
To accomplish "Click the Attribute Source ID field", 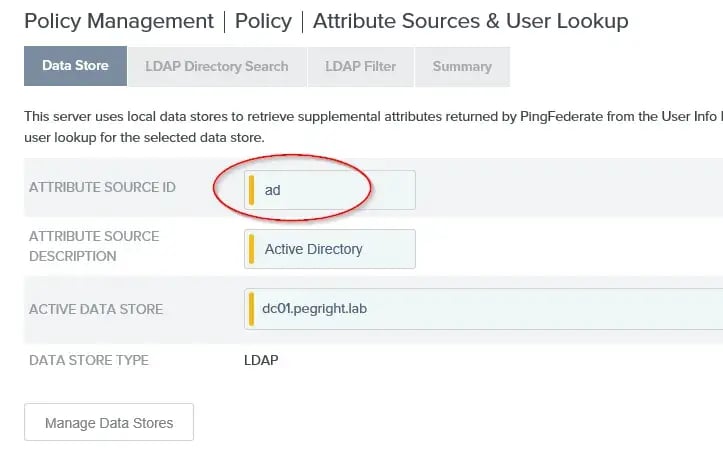I will pyautogui.click(x=330, y=190).
